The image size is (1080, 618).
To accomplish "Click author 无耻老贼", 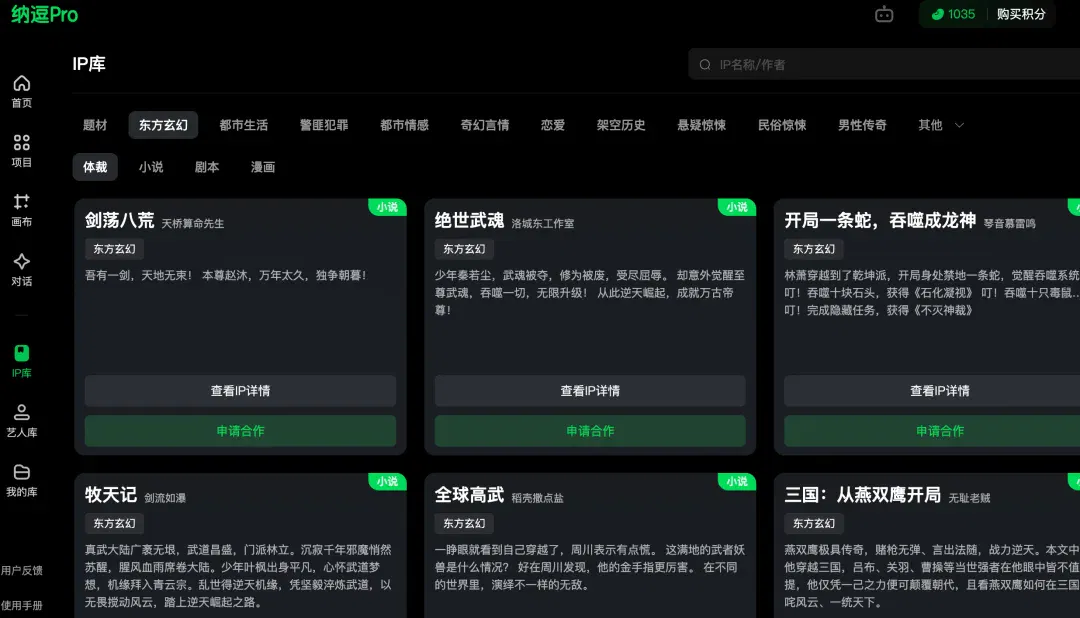I will [x=969, y=497].
